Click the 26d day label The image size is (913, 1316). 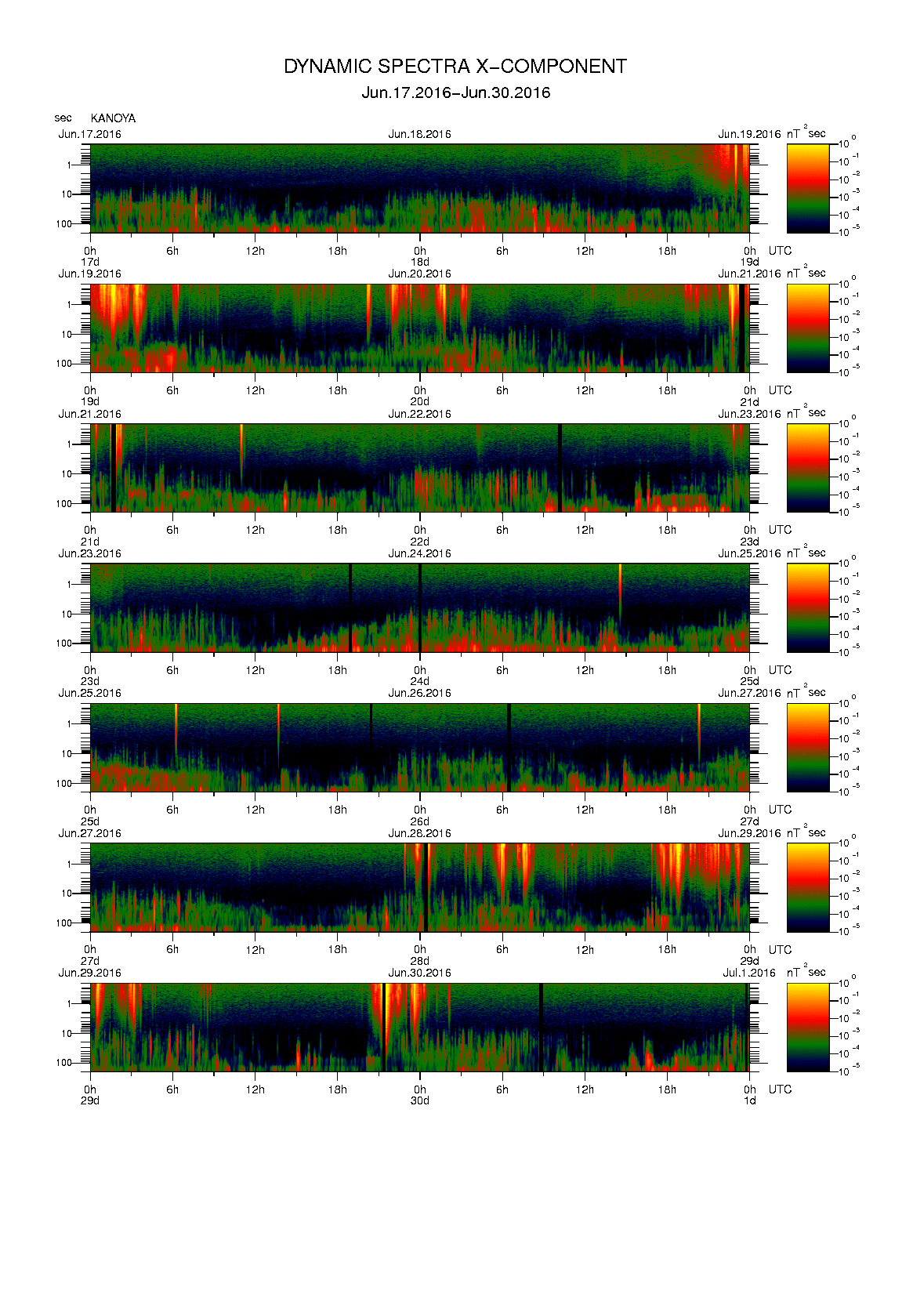point(420,821)
